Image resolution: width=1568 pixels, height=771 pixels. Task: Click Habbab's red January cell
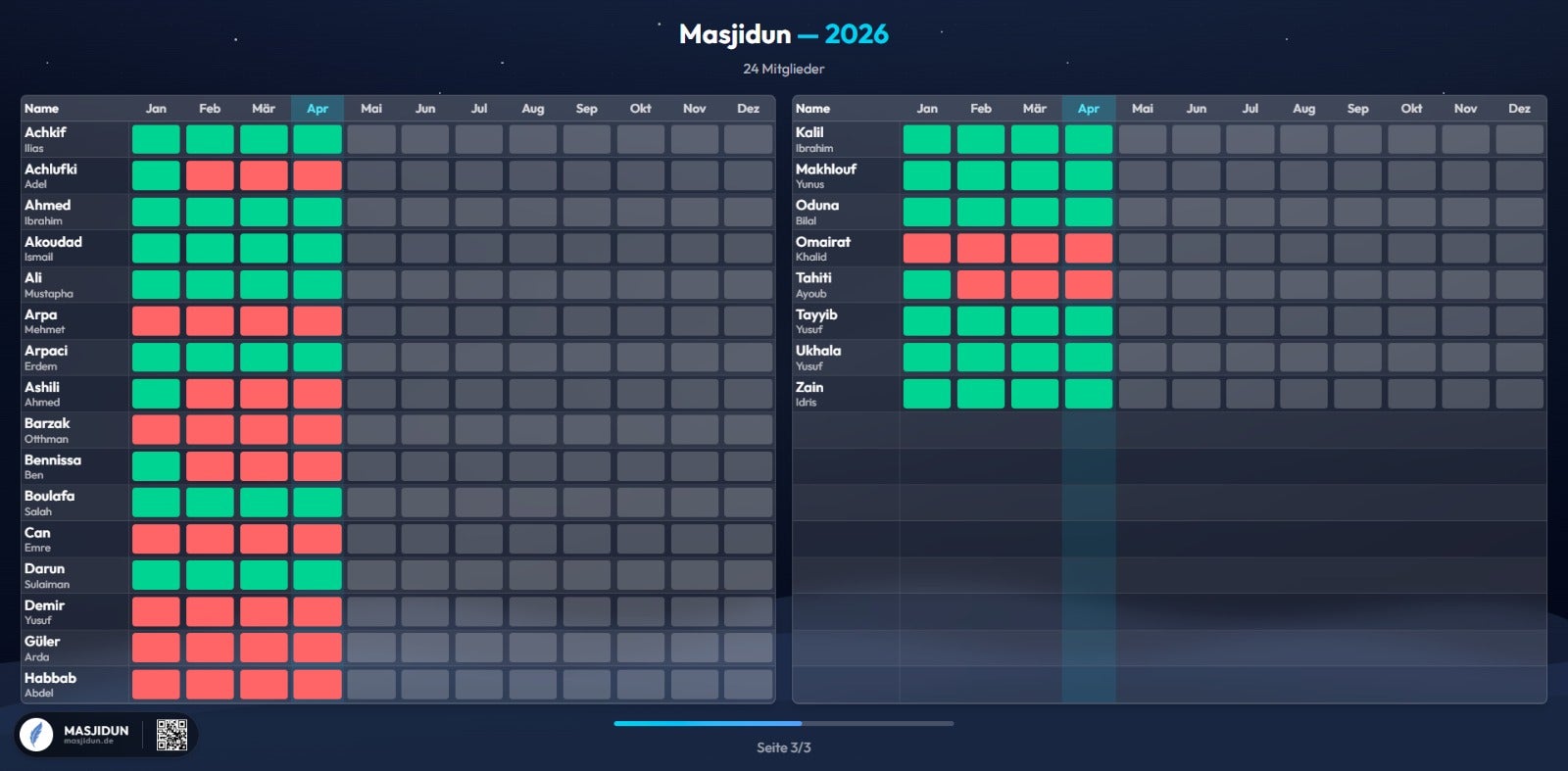(156, 685)
